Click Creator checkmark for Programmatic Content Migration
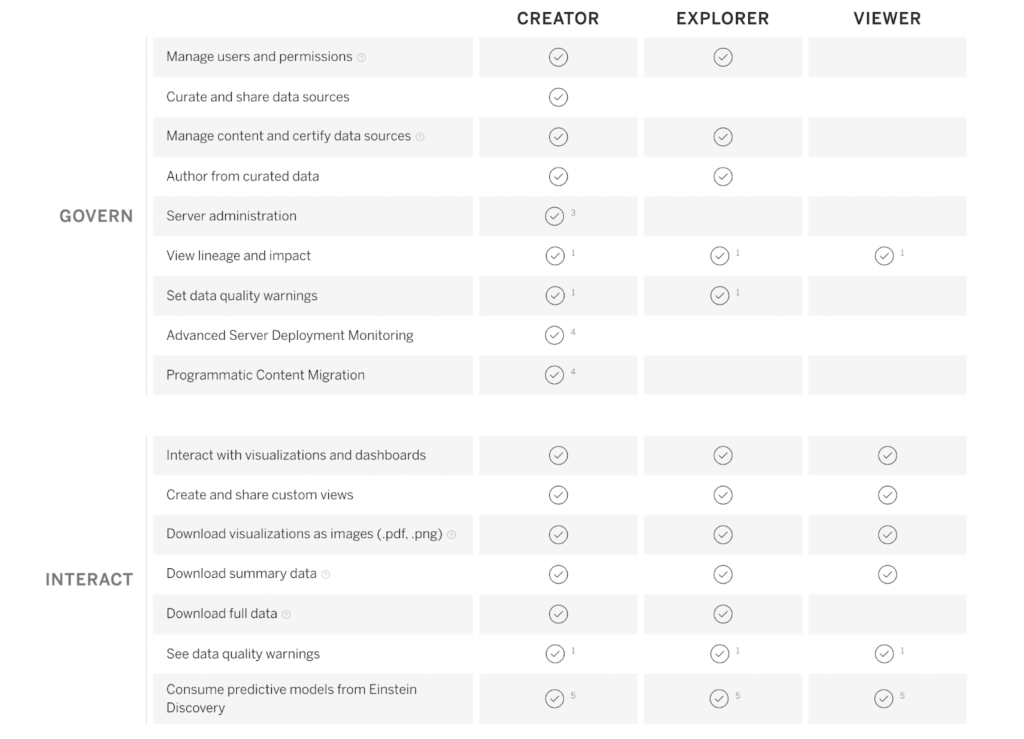1024x739 pixels. tap(554, 375)
